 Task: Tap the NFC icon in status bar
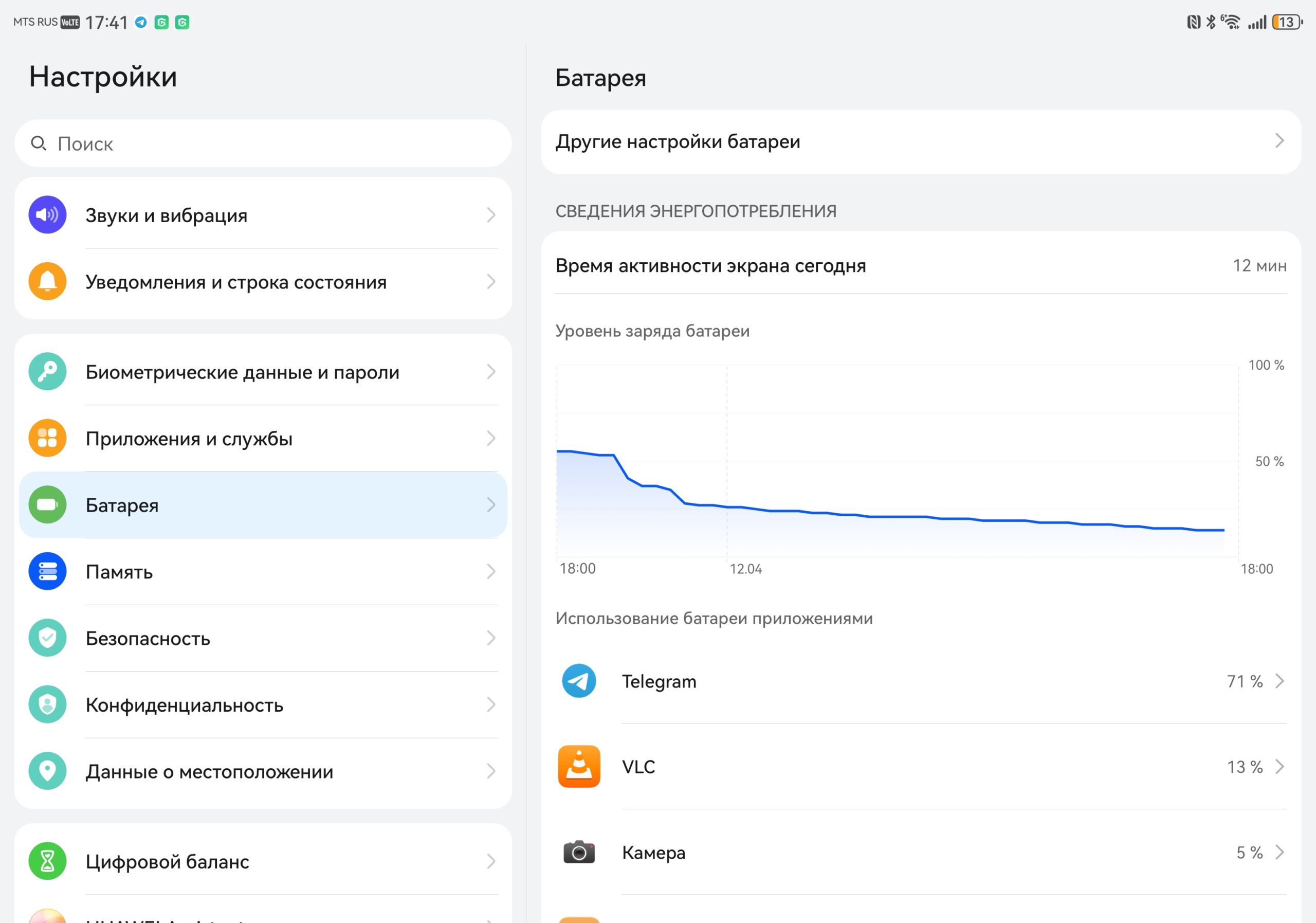(x=1194, y=22)
